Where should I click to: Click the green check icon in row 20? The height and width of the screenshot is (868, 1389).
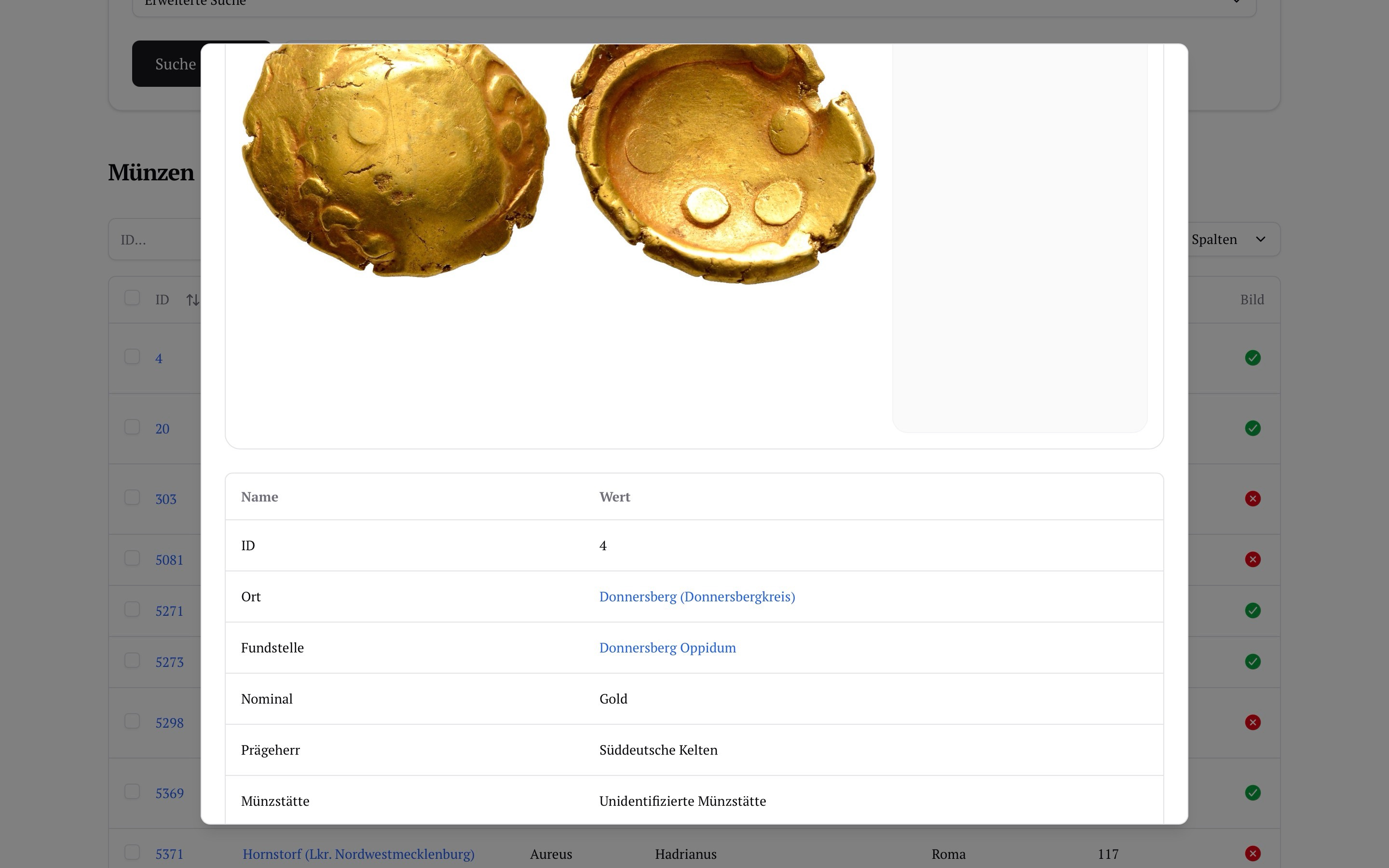1253,428
